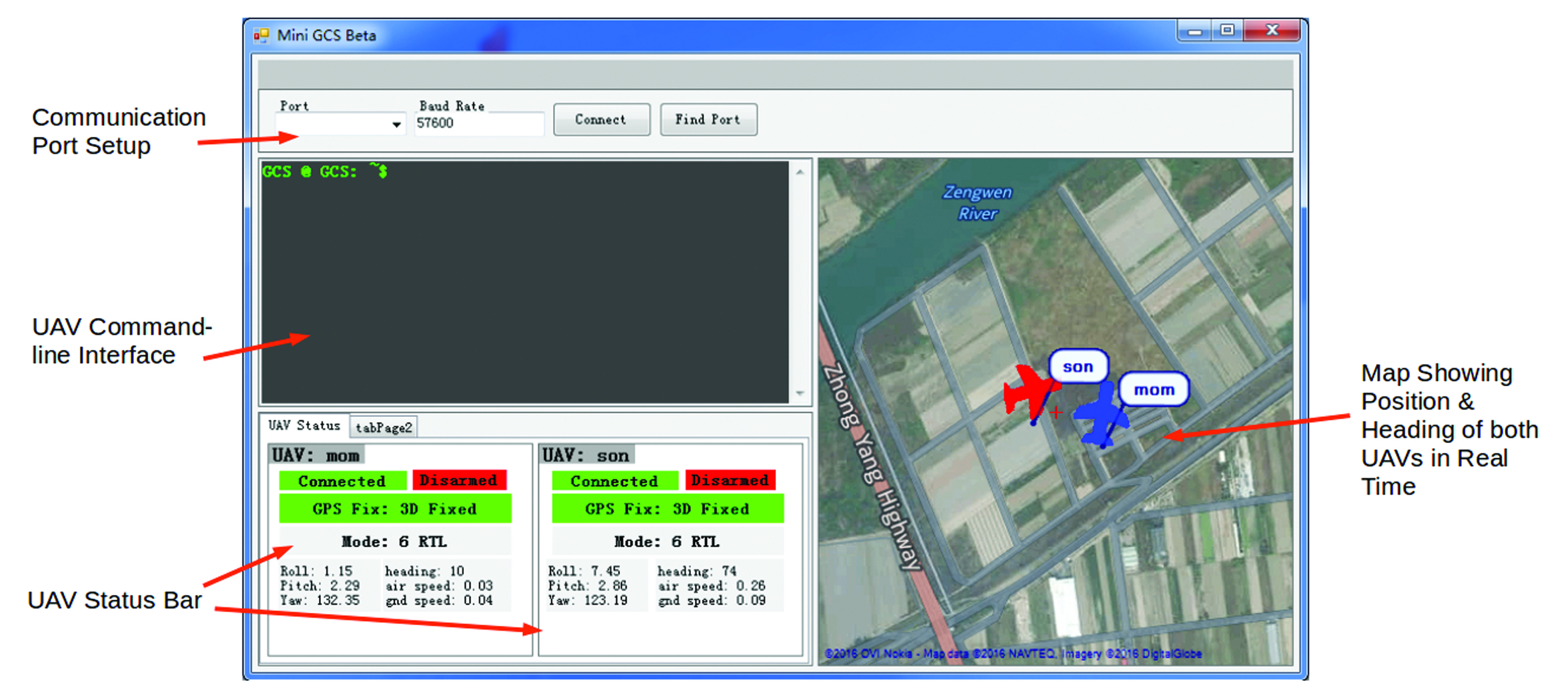Select the UAV Status tab
1568x690 pixels.
(x=305, y=426)
